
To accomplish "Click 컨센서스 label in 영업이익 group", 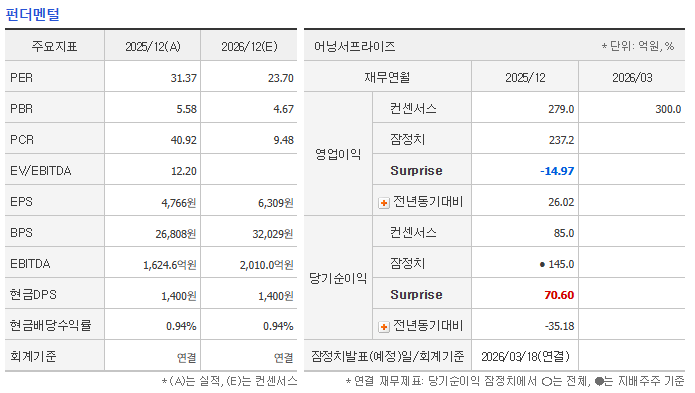I will coord(413,109).
